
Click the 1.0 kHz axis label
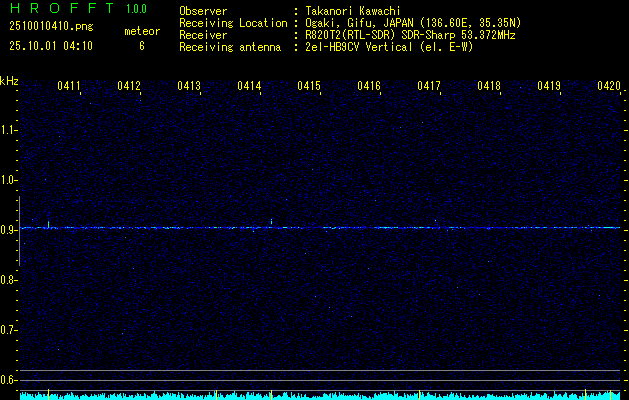coord(8,180)
